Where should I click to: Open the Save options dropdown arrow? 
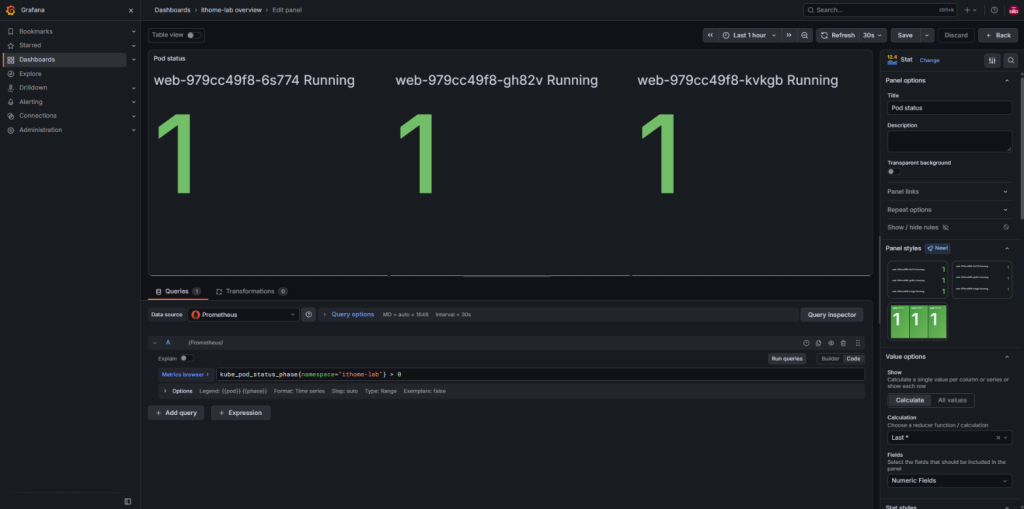coord(927,35)
